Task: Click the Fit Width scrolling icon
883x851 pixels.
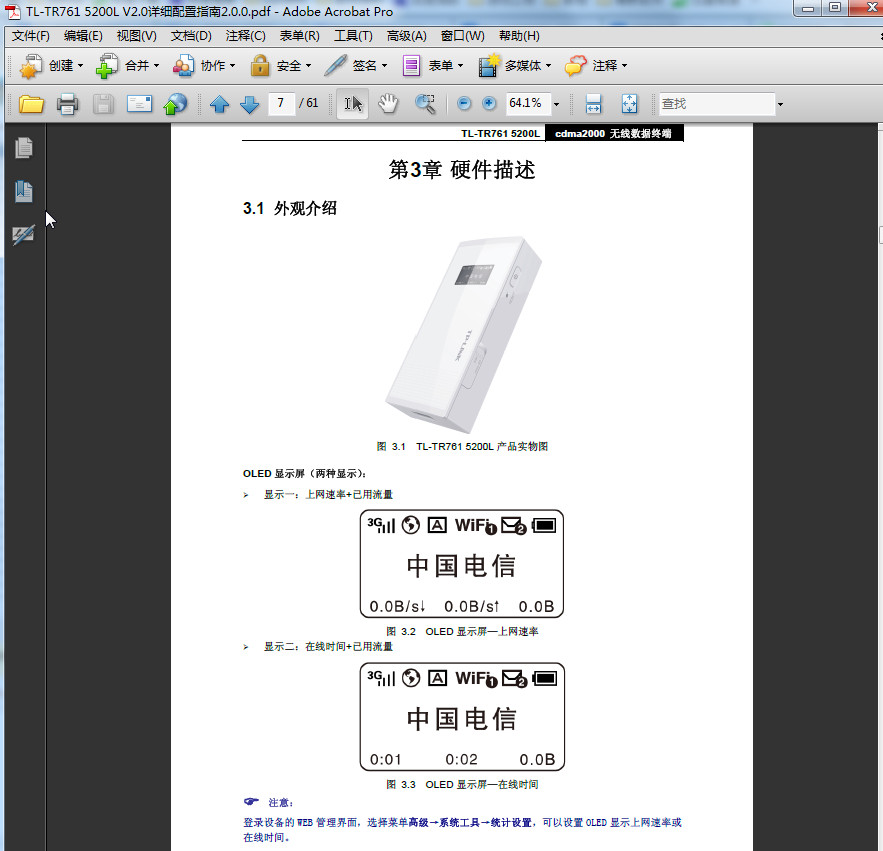Action: pyautogui.click(x=594, y=104)
